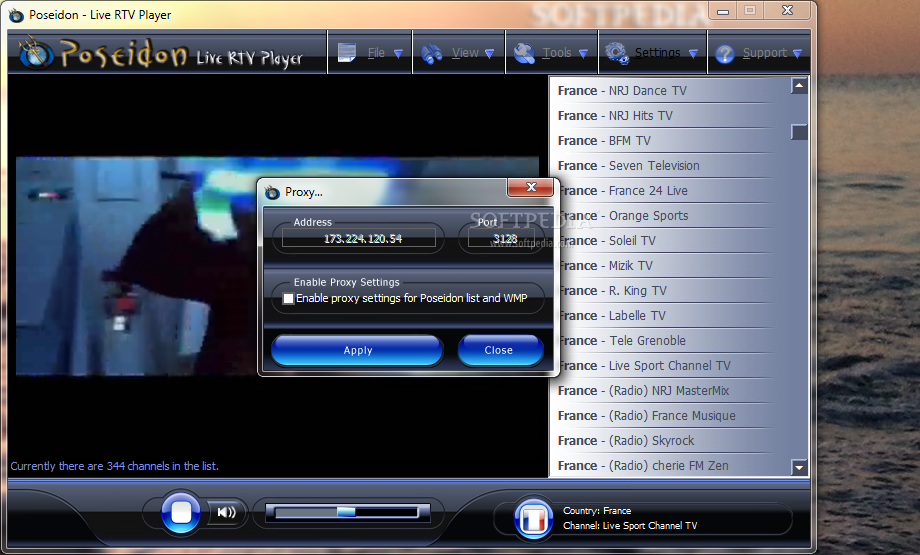
Task: Click the Country: France label
Action: pyautogui.click(x=597, y=511)
